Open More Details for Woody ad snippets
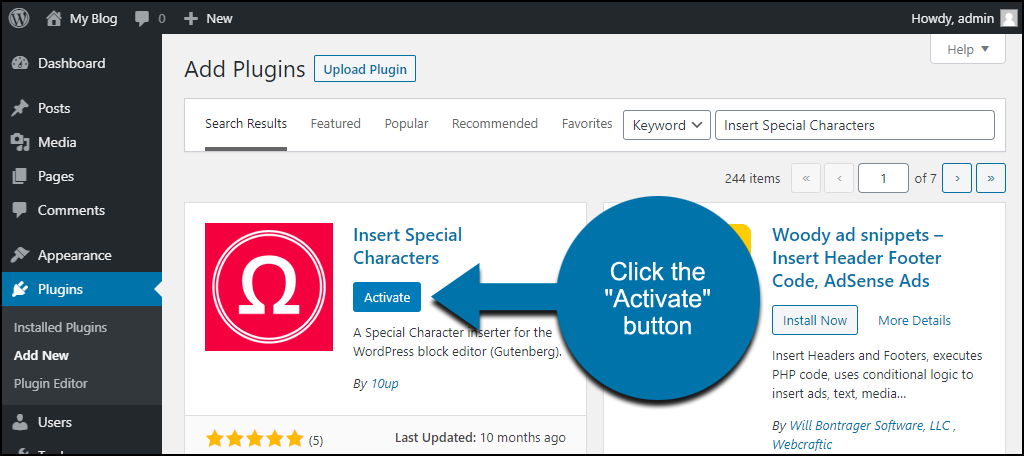Screen dimensions: 1024x456 tap(914, 320)
